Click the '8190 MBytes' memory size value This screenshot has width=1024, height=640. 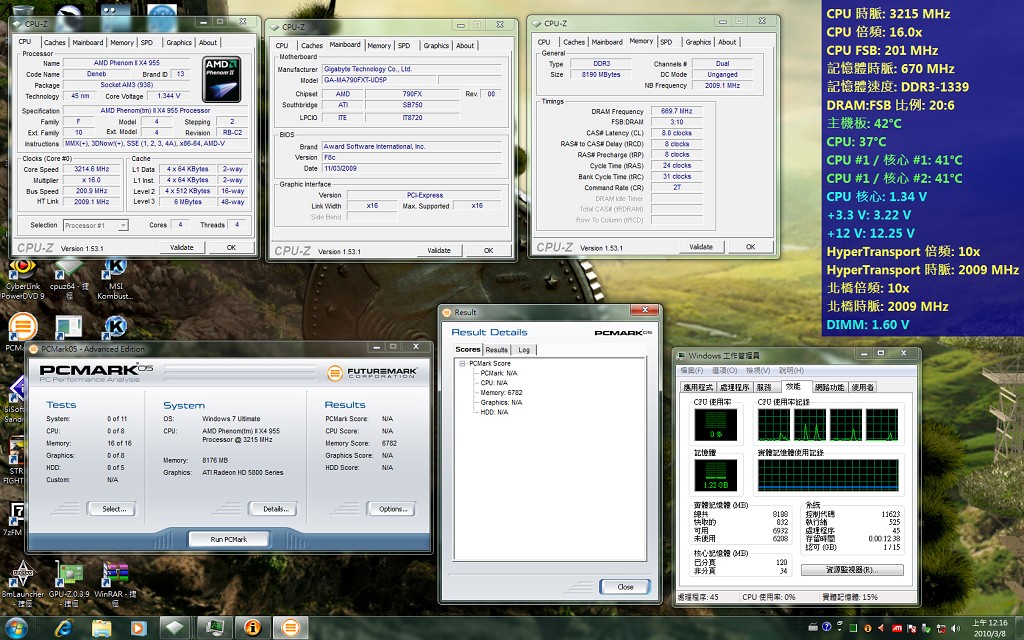tap(601, 74)
